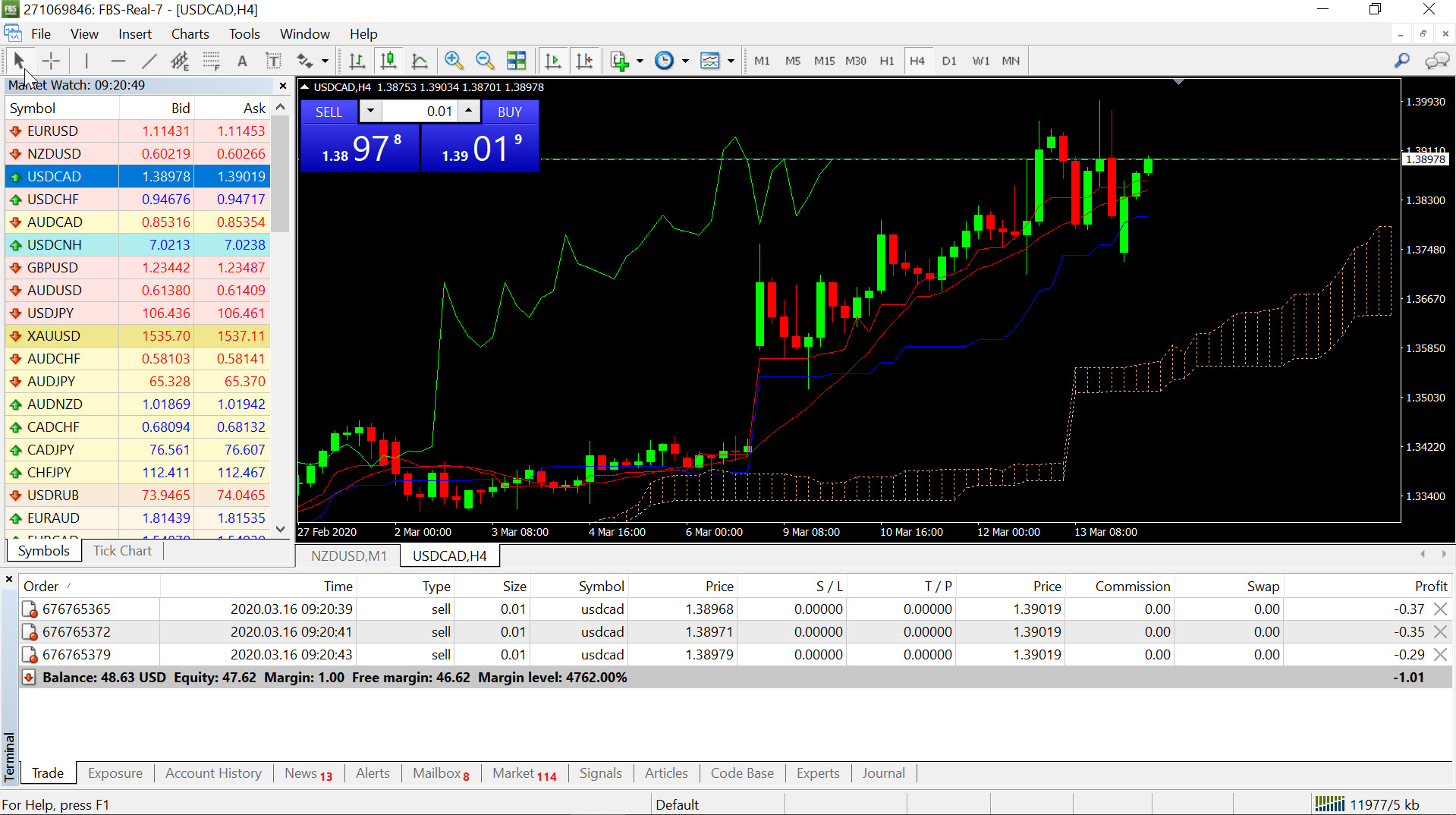Open the Charts menu
Screen dimensions: 1456x815
[x=190, y=34]
